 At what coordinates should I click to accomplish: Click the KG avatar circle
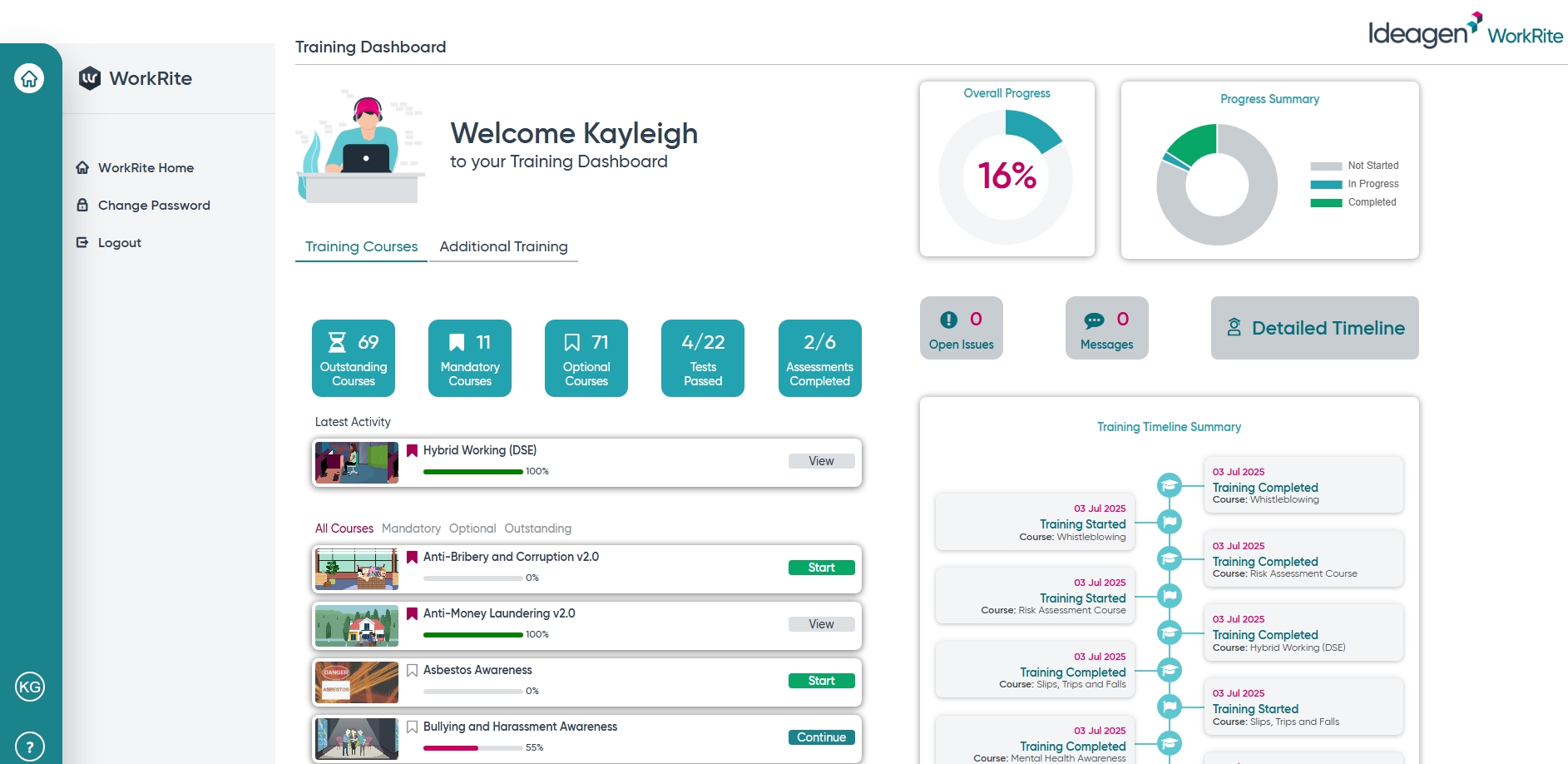pyautogui.click(x=30, y=687)
